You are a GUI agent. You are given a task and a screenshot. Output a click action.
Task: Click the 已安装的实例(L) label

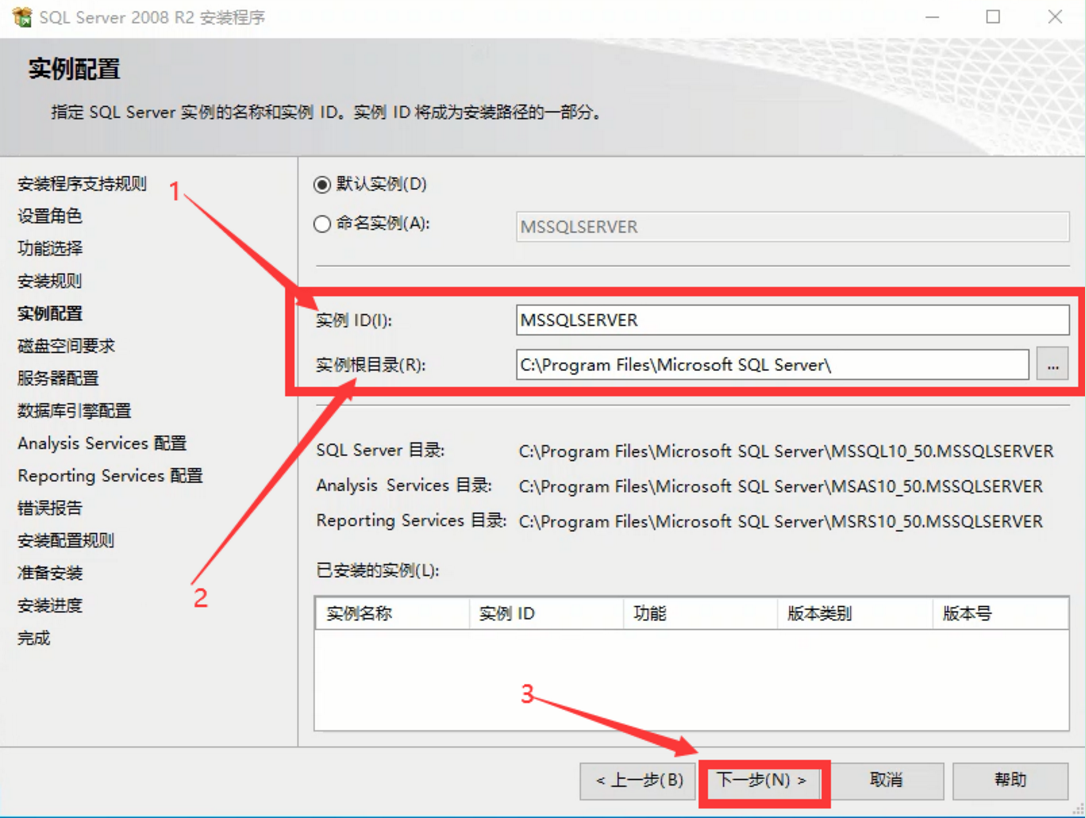tap(377, 570)
